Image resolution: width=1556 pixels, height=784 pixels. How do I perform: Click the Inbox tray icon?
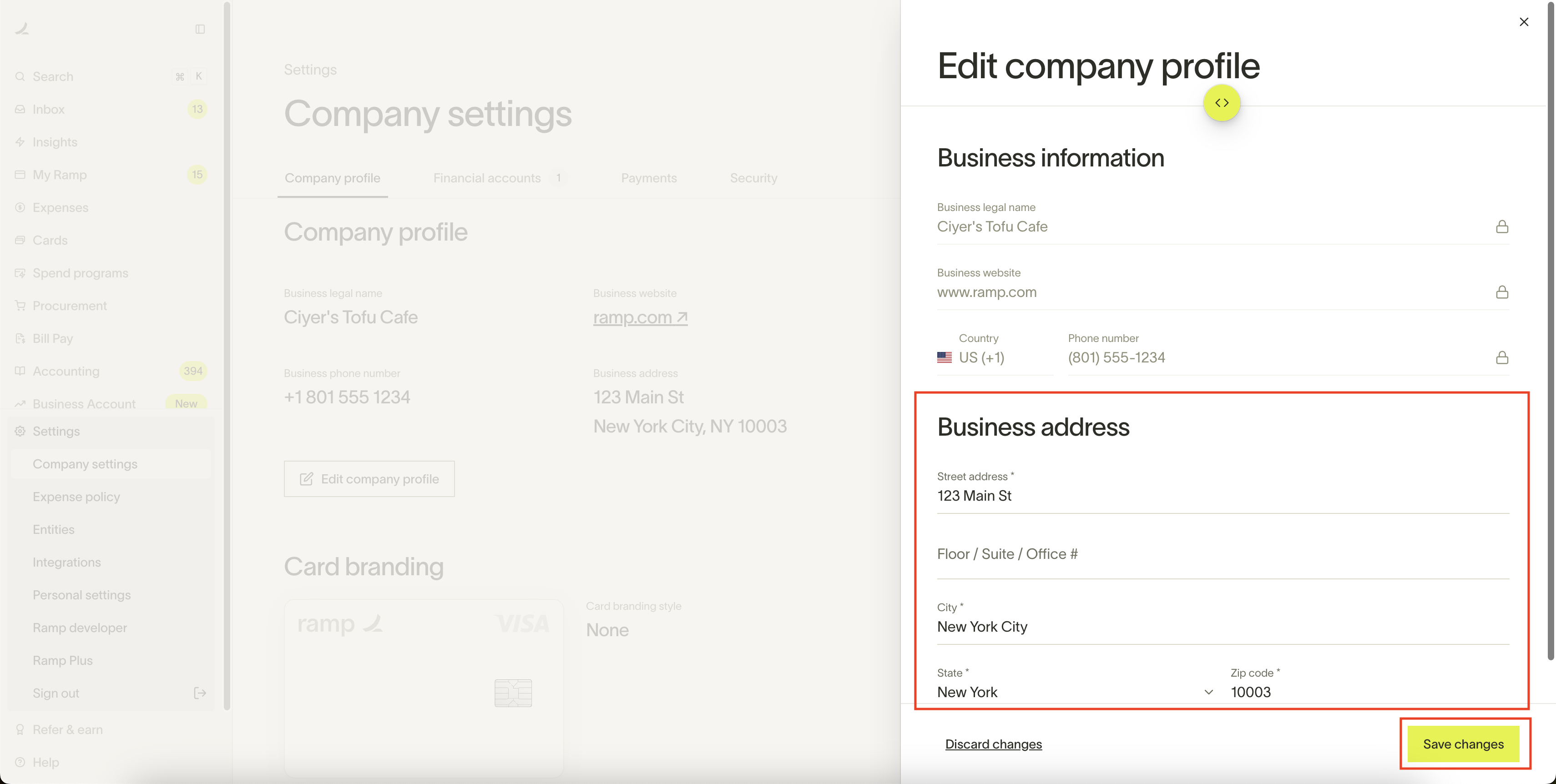[20, 109]
